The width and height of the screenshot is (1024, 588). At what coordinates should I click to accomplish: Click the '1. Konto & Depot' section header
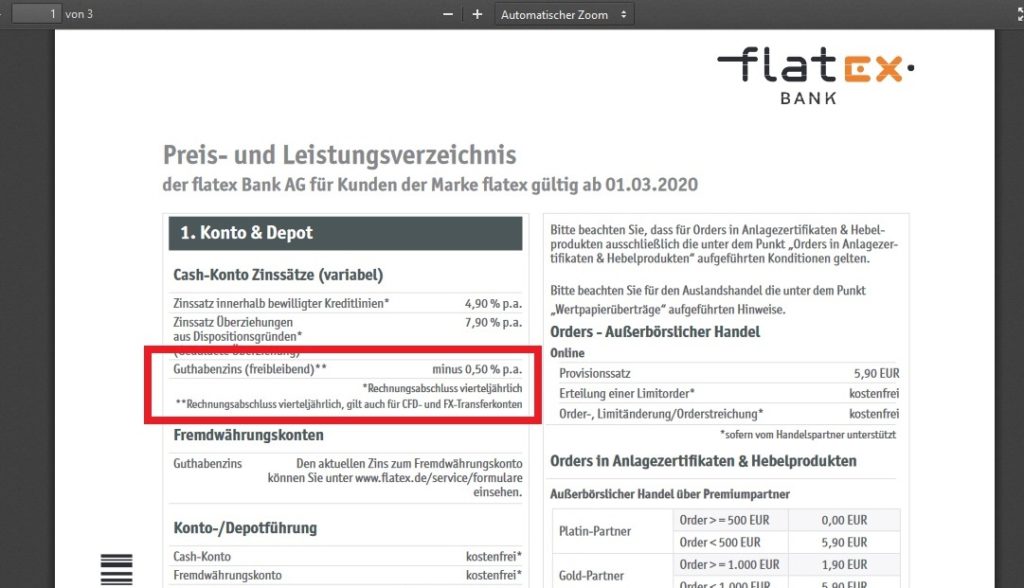[345, 233]
